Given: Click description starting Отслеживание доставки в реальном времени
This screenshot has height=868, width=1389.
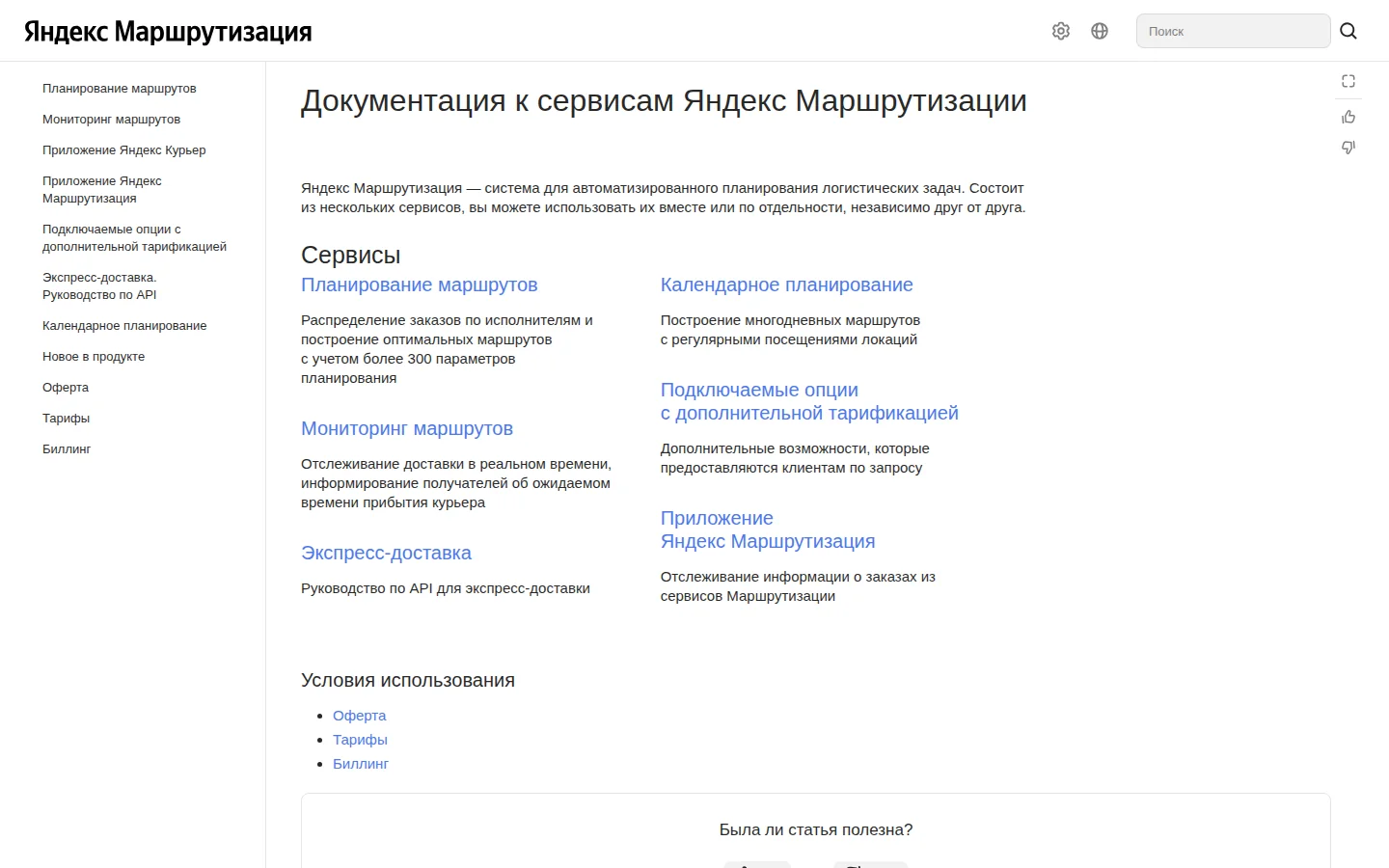Looking at the screenshot, I should [x=456, y=483].
